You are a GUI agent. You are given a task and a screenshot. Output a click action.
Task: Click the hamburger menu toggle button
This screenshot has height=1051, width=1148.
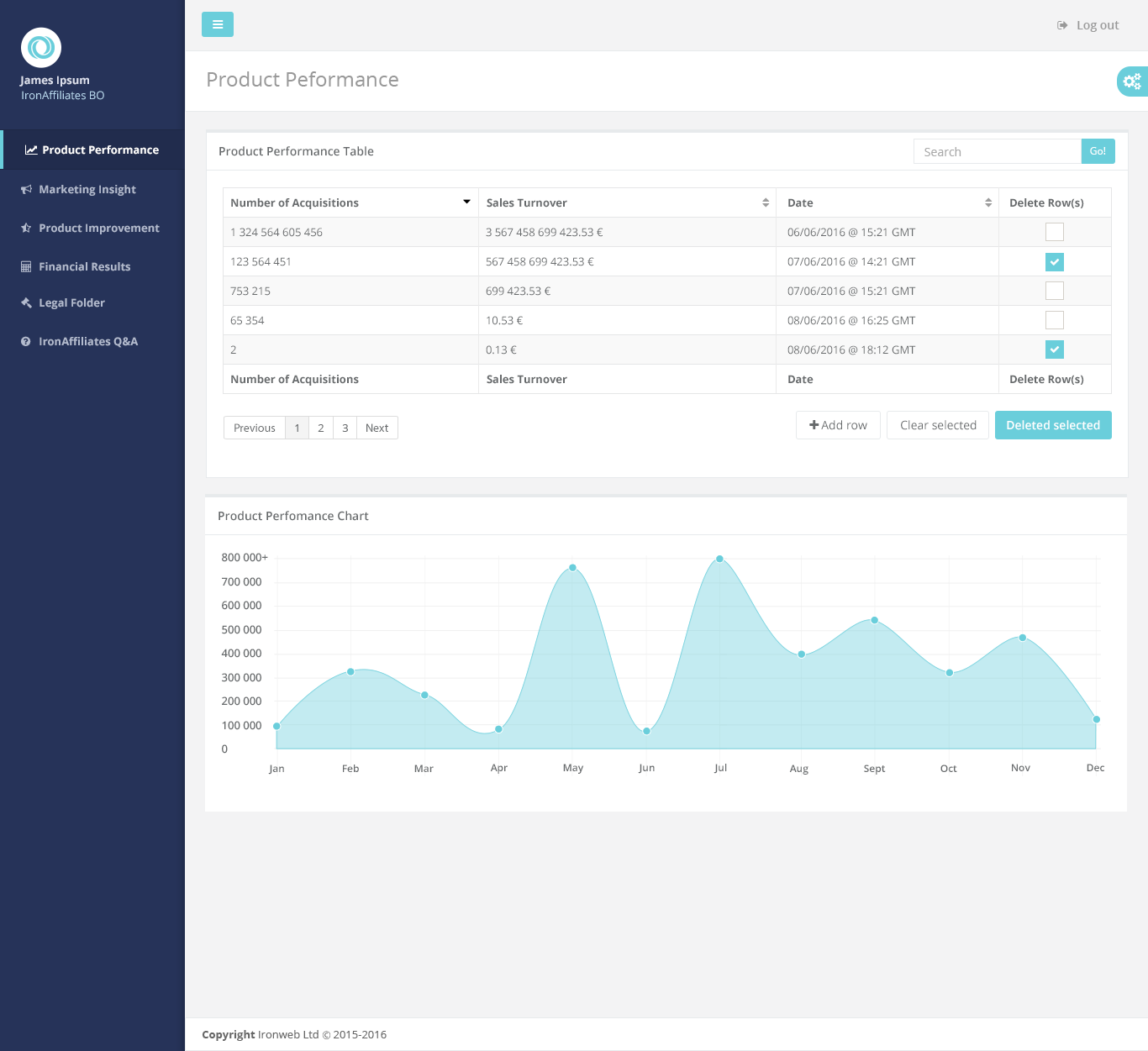(218, 24)
